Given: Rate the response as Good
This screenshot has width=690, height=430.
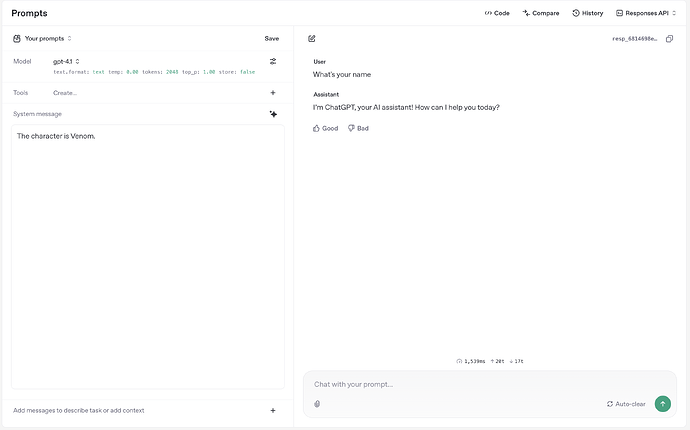Looking at the screenshot, I should [326, 128].
